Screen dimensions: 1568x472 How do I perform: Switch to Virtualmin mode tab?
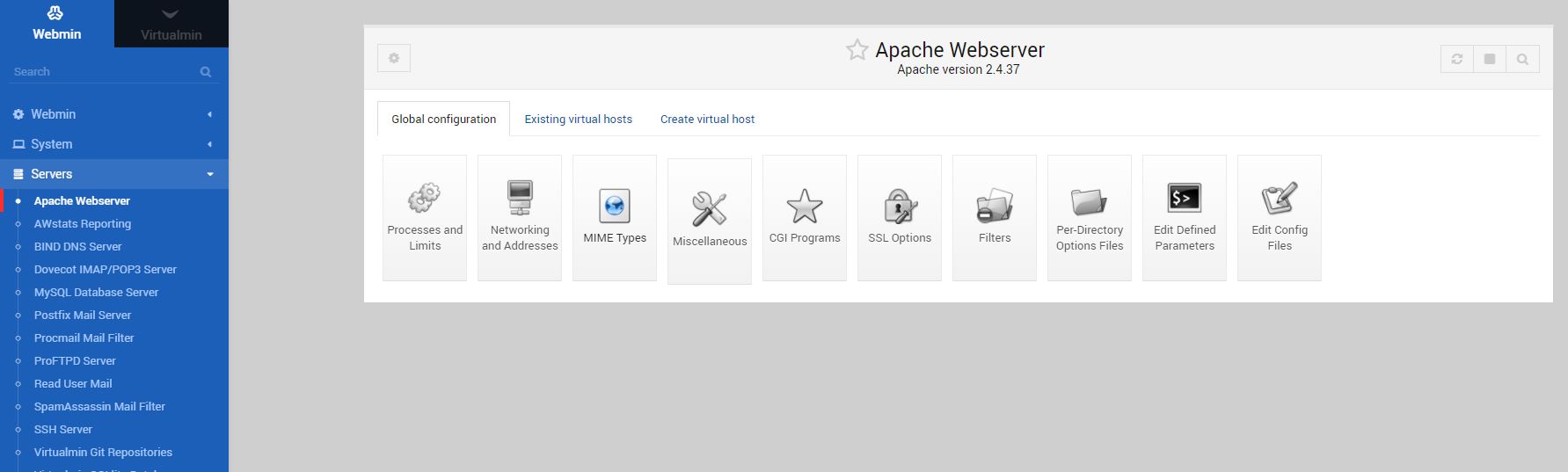click(x=171, y=24)
